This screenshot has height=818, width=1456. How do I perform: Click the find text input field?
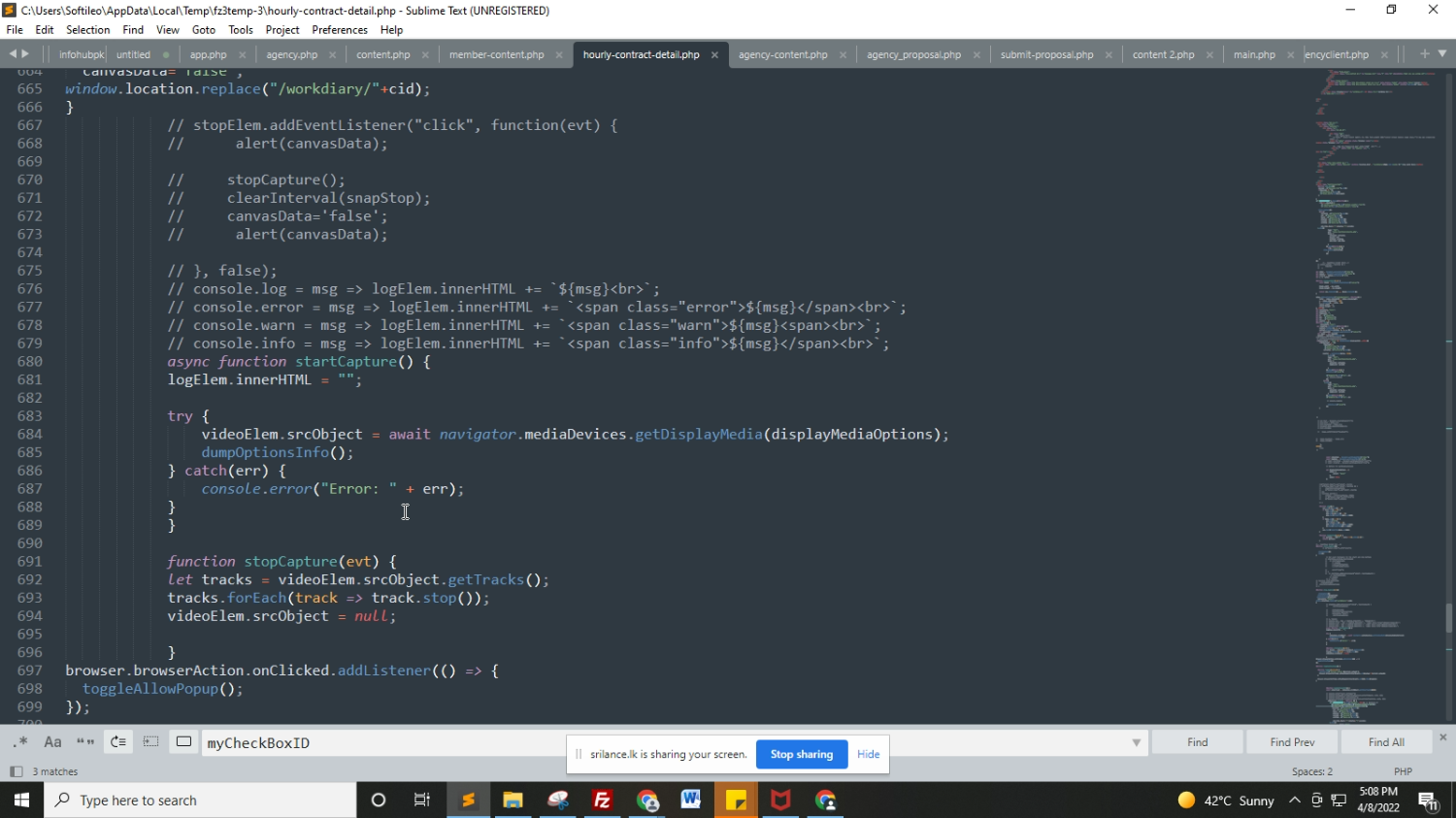pos(660,743)
